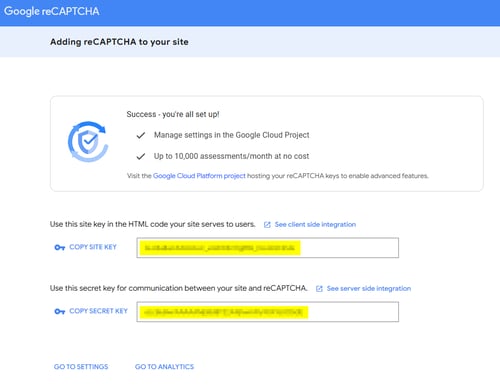Image resolution: width=500 pixels, height=386 pixels.
Task: Click the Google reCAPTCHA logo in header
Action: pyautogui.click(x=52, y=11)
